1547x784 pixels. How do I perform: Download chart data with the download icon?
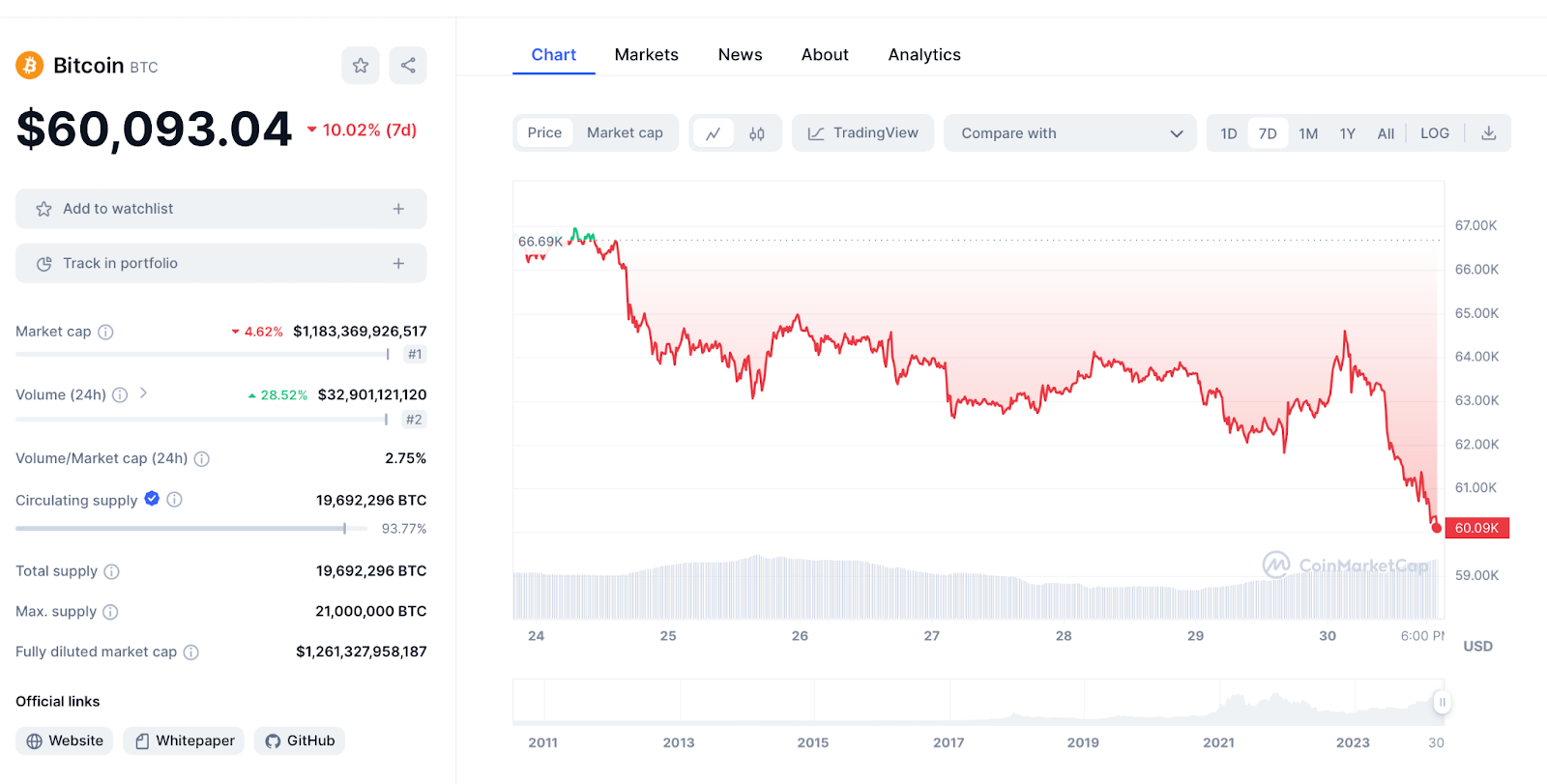[1489, 133]
